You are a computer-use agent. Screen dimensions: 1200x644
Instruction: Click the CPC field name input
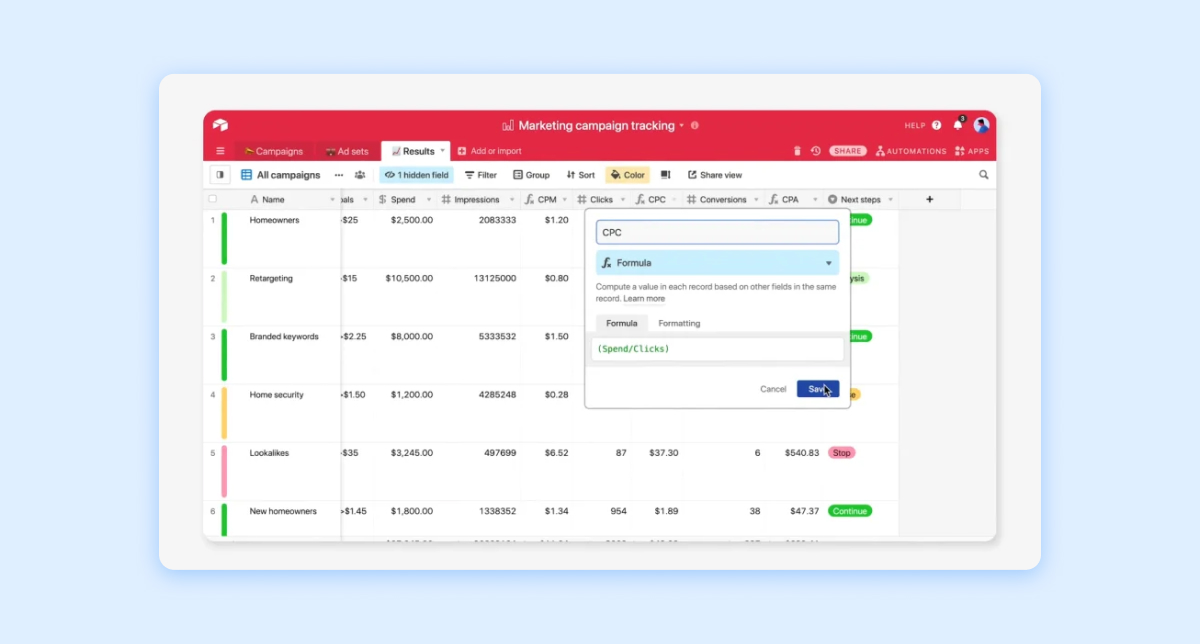[x=717, y=232]
